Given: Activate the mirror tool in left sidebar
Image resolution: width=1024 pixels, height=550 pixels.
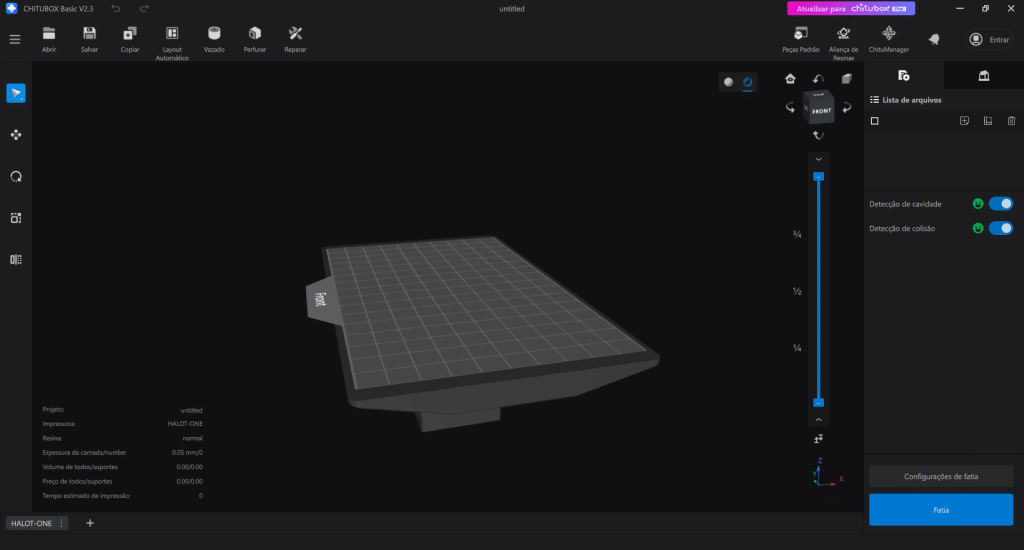Looking at the screenshot, I should coord(16,259).
